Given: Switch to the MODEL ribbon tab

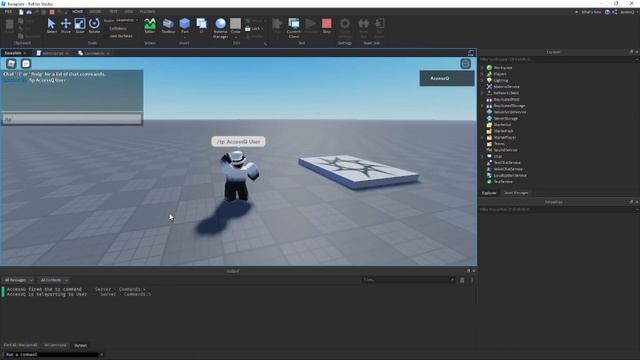Looking at the screenshot, I should [x=95, y=12].
